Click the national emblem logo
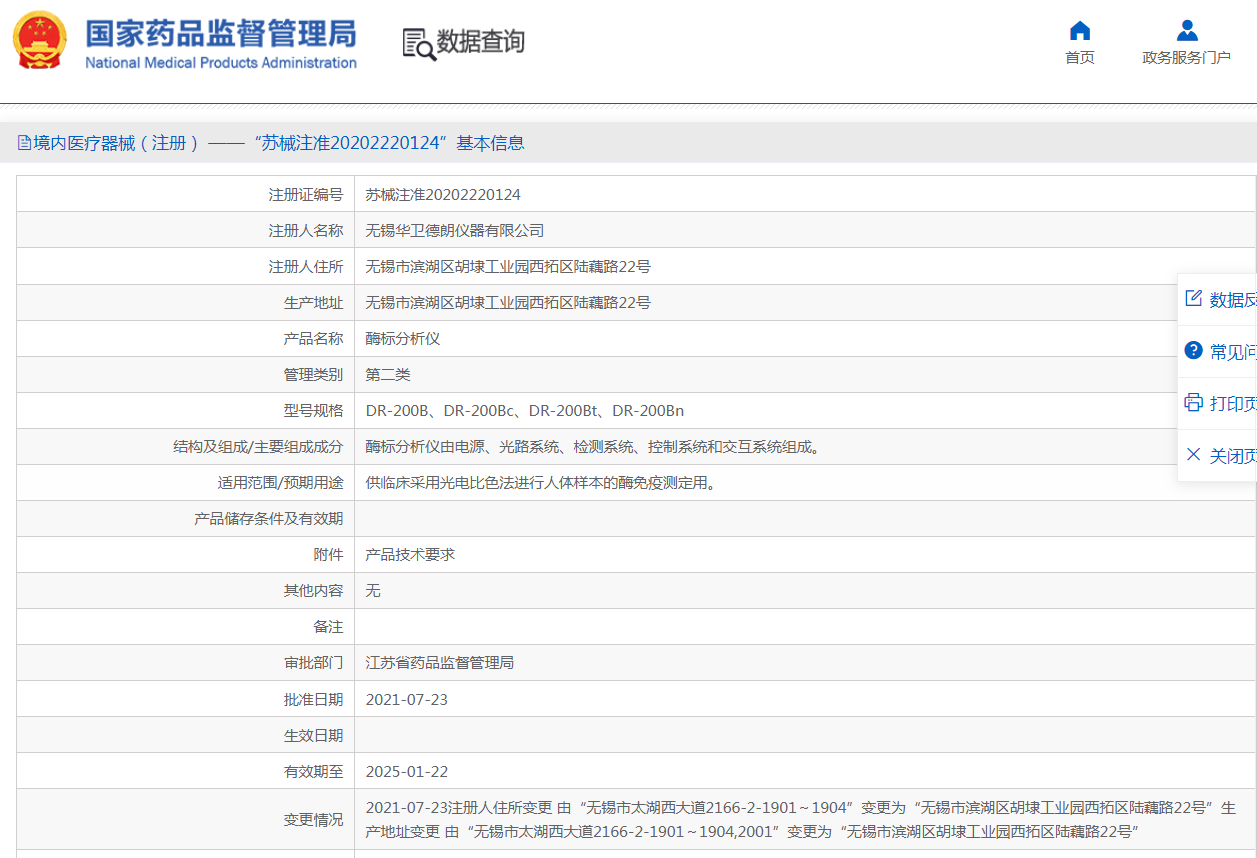The width and height of the screenshot is (1257, 858). (x=40, y=41)
